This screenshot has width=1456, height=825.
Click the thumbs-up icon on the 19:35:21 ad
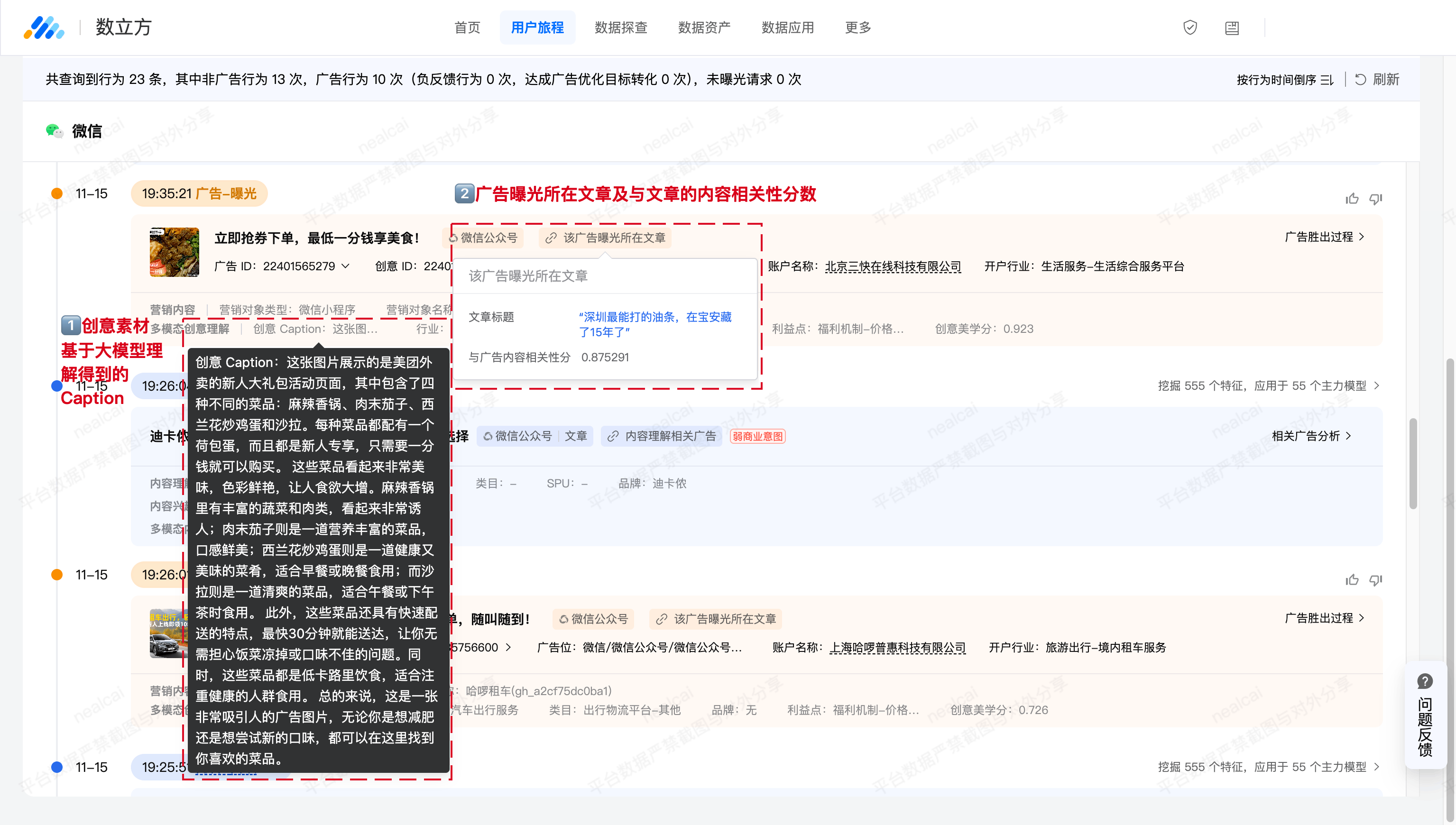point(1352,198)
